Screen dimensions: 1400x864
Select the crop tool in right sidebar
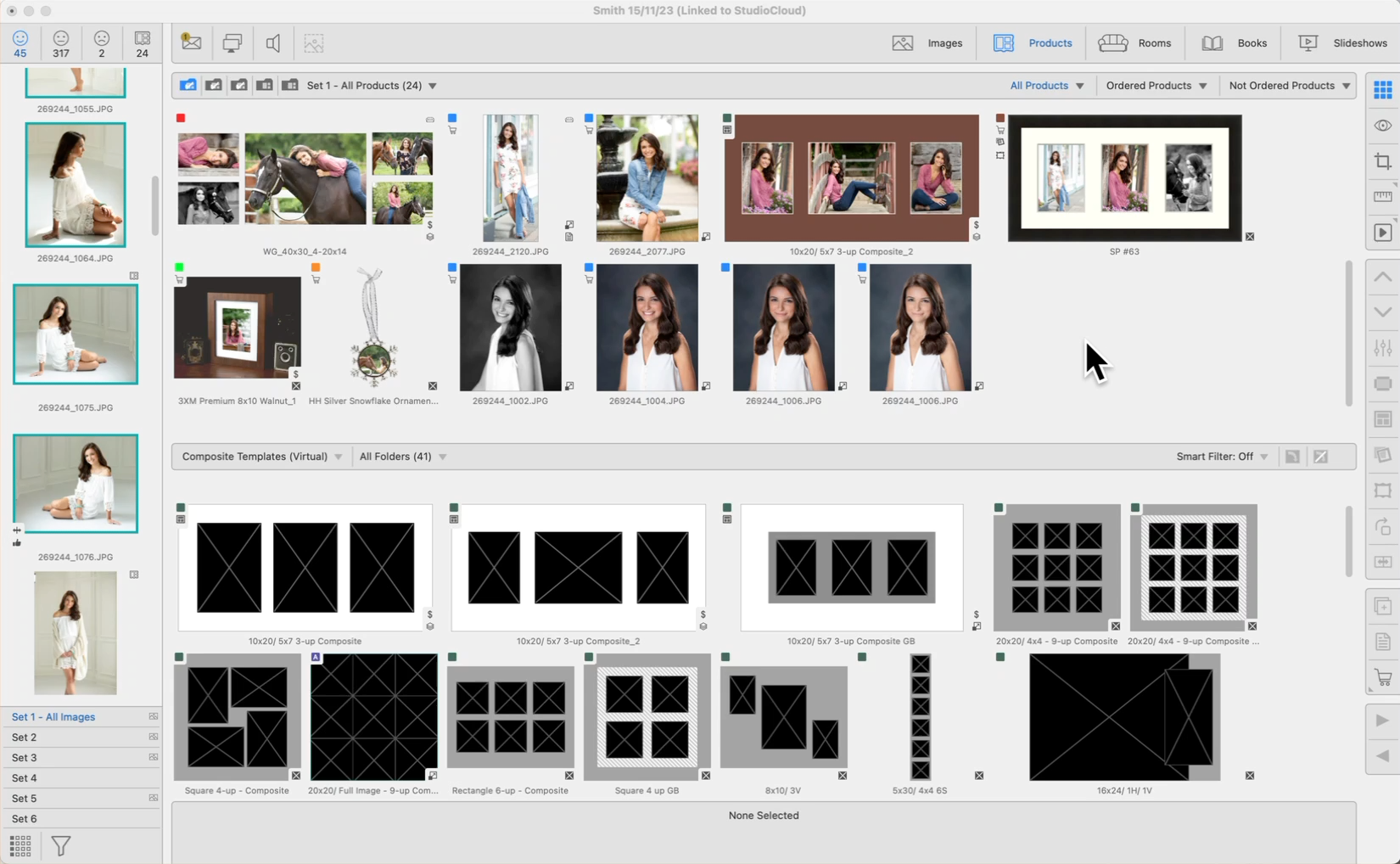point(1382,161)
